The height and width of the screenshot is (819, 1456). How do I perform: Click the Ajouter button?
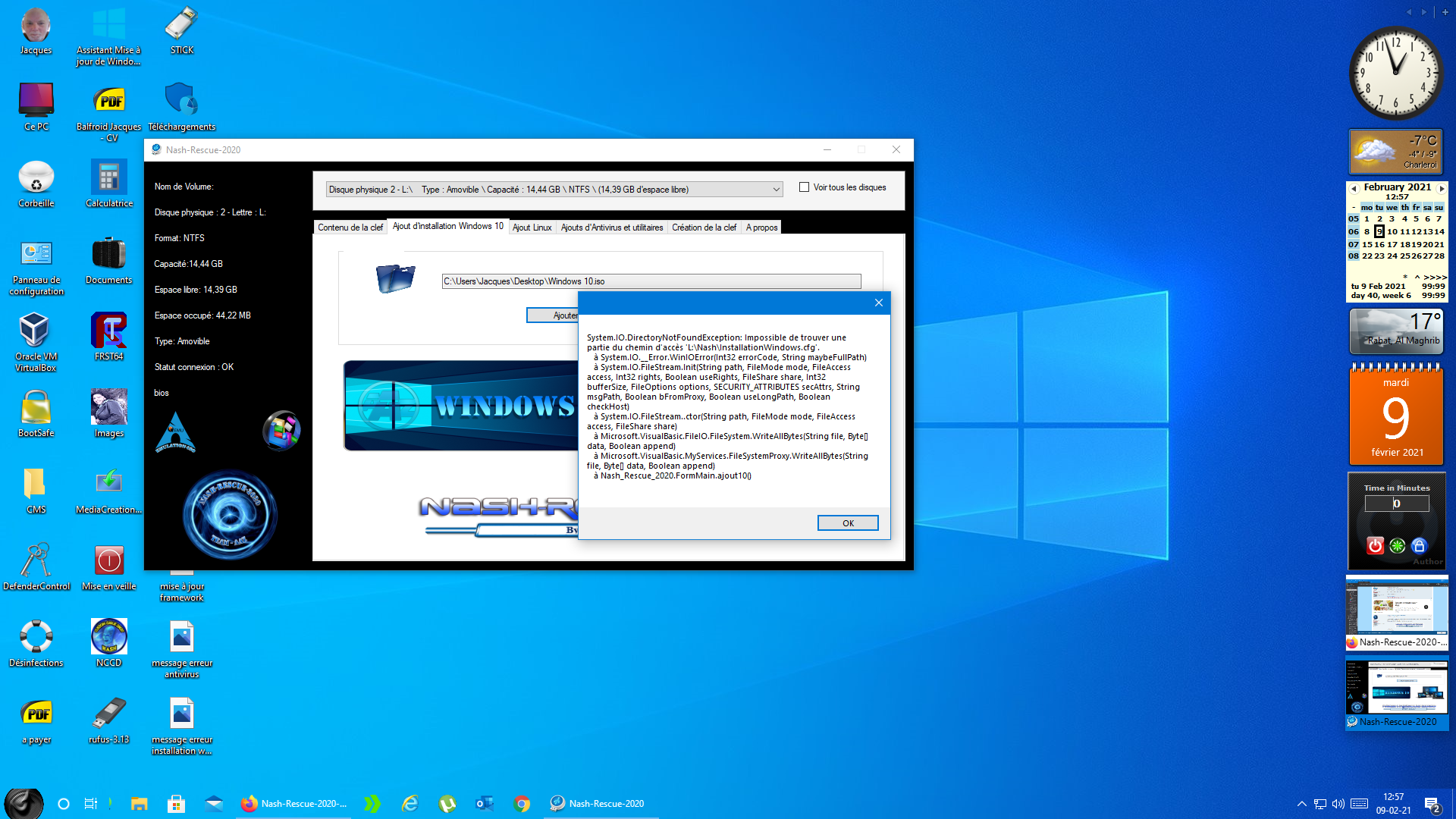tap(554, 315)
